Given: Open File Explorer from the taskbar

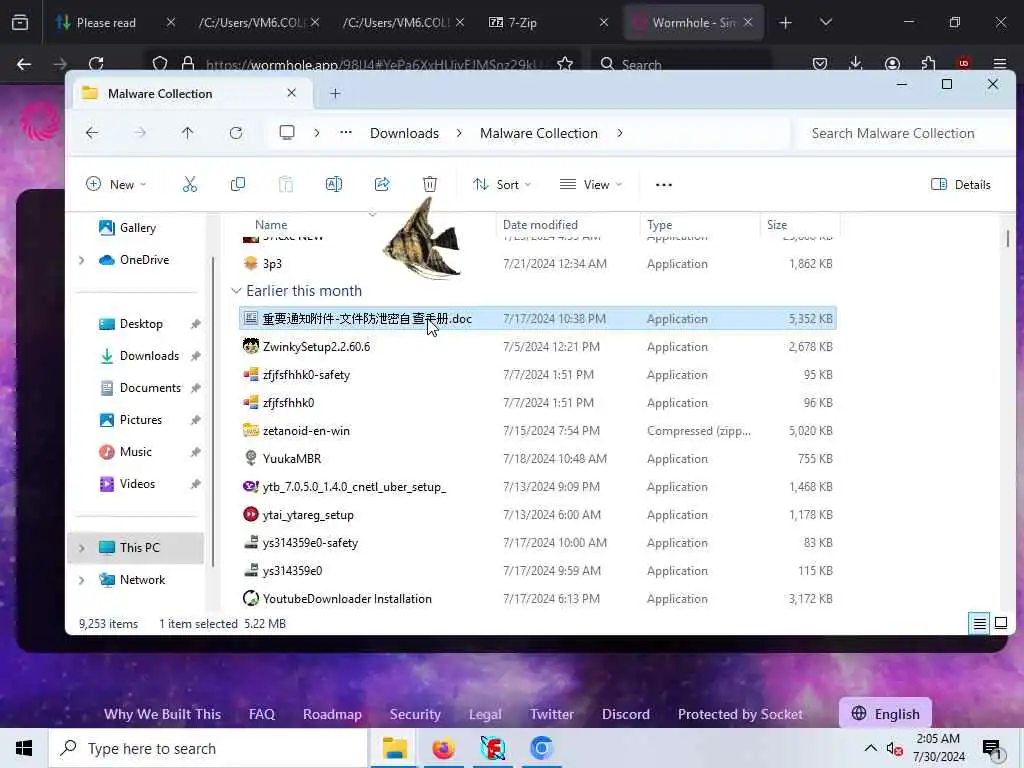Looking at the screenshot, I should (x=394, y=748).
